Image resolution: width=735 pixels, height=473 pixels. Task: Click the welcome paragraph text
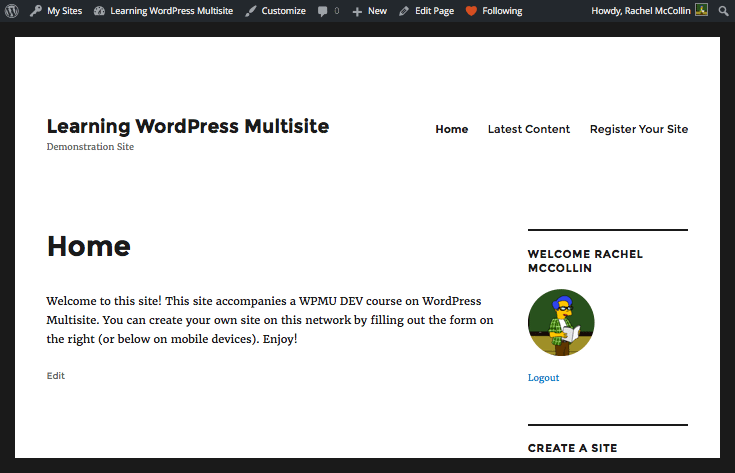coord(270,320)
